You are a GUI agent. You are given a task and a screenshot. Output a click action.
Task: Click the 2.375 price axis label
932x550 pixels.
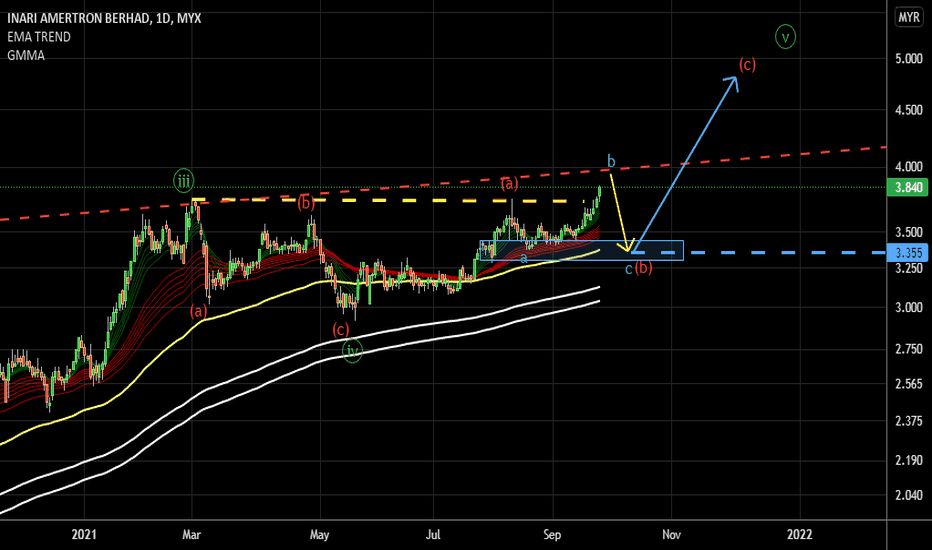click(909, 422)
